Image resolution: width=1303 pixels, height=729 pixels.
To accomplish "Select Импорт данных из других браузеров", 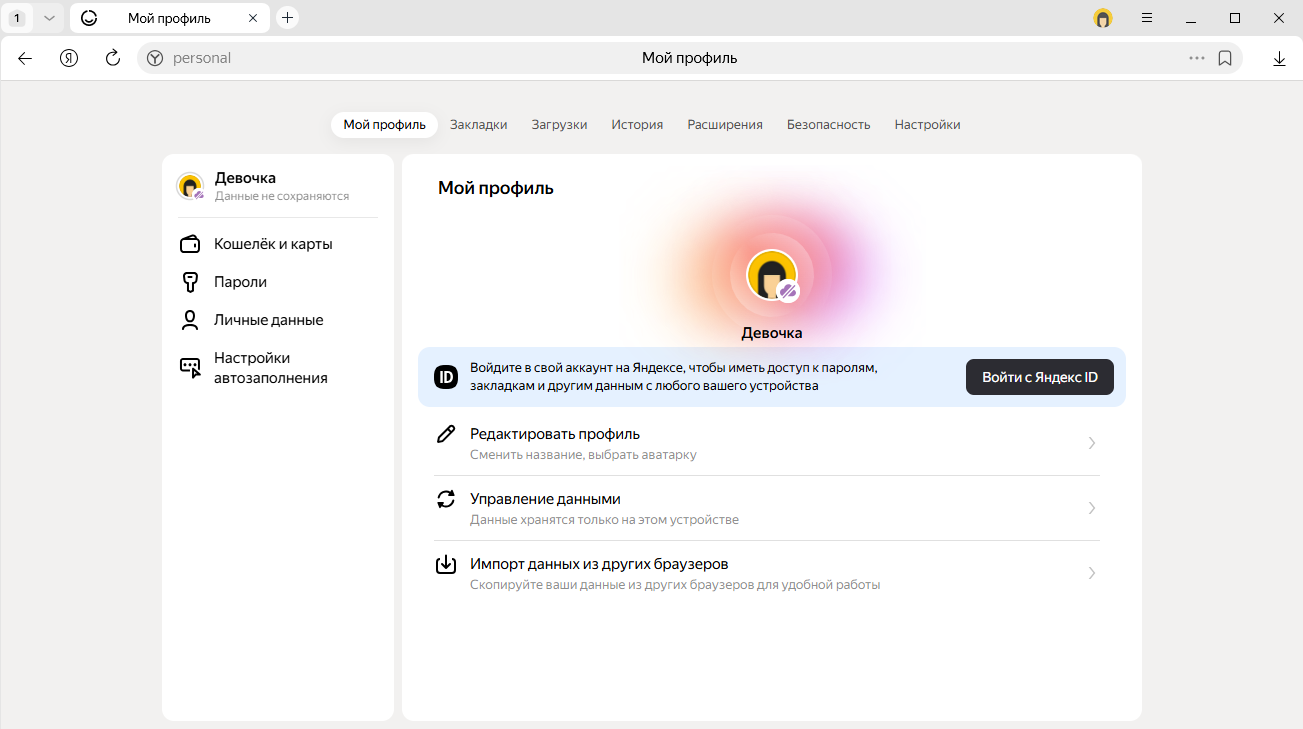I will [767, 573].
